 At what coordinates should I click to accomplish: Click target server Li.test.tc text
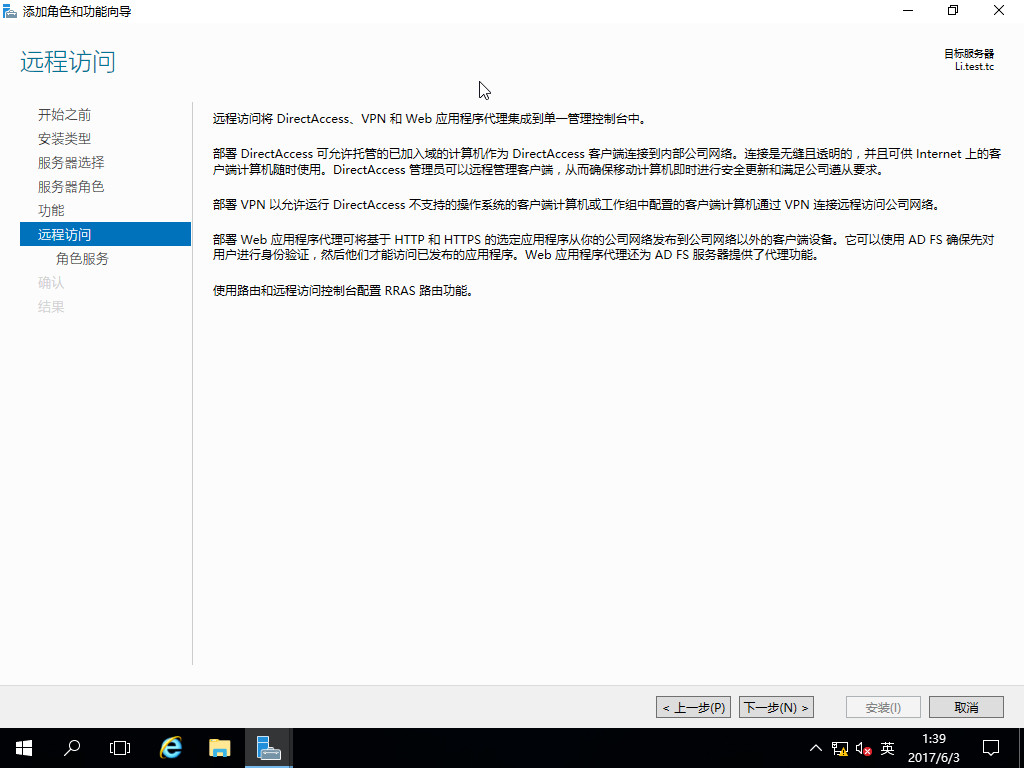[x=974, y=67]
